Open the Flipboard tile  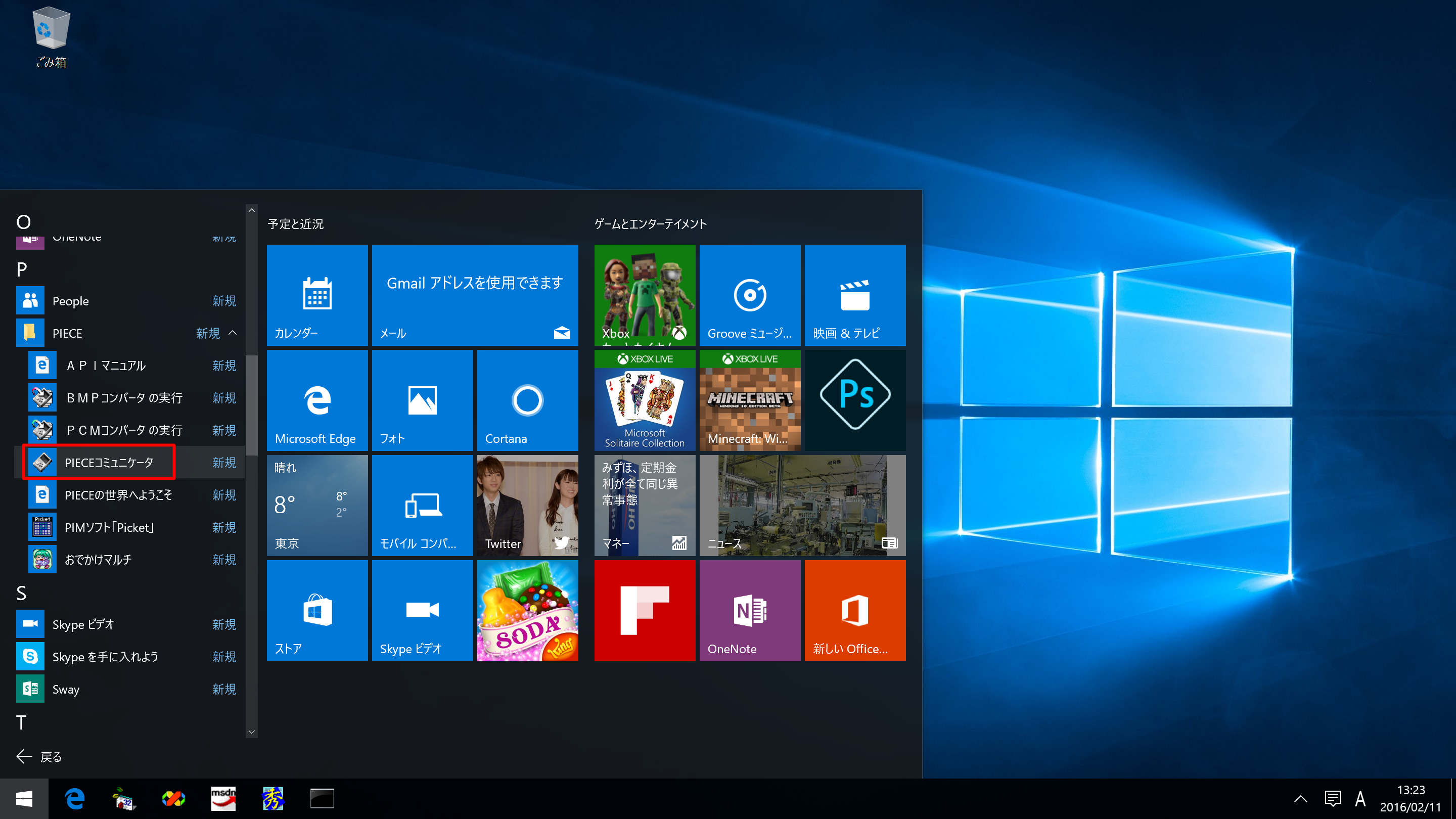tap(645, 610)
